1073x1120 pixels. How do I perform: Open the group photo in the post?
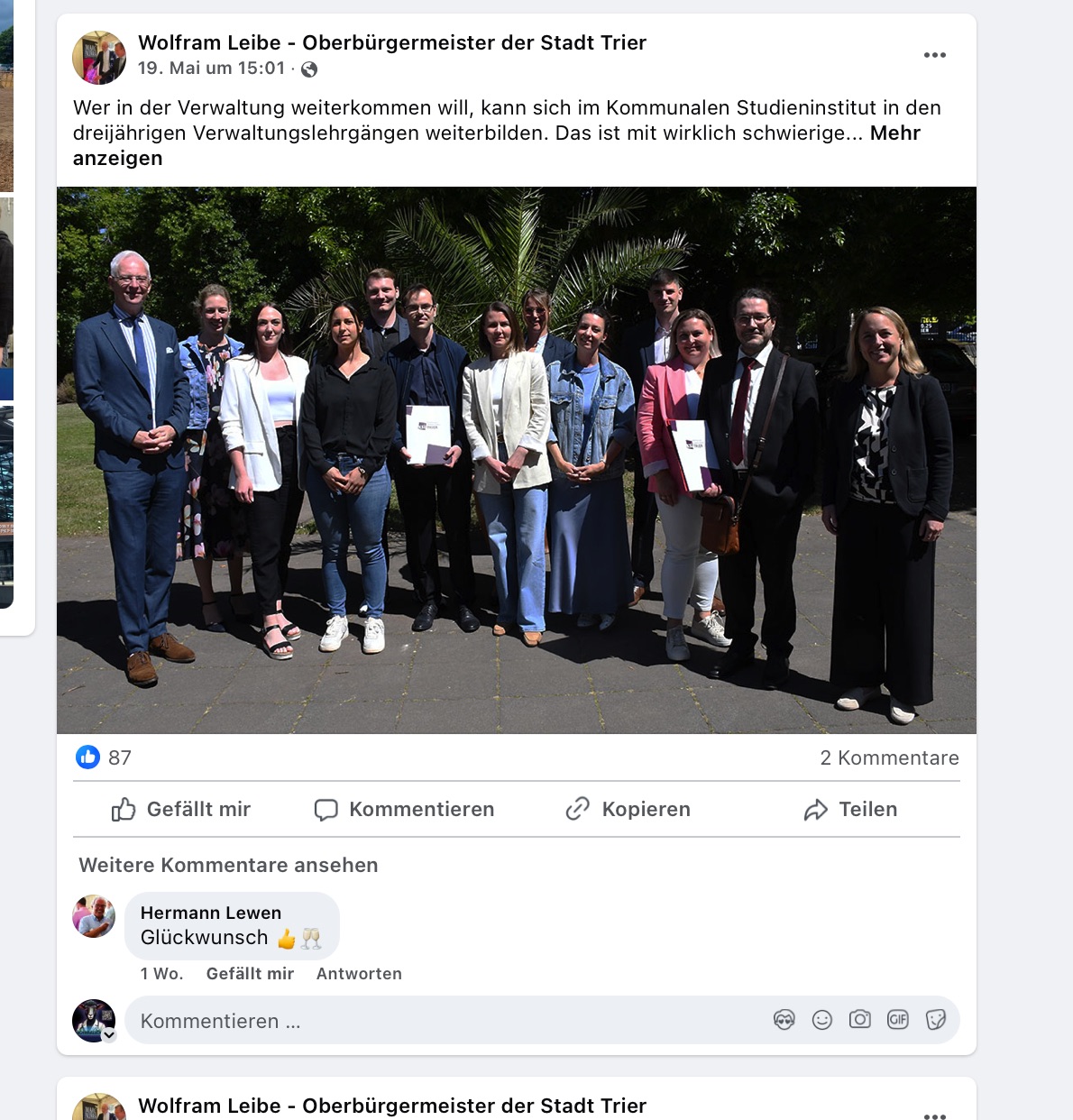[517, 460]
